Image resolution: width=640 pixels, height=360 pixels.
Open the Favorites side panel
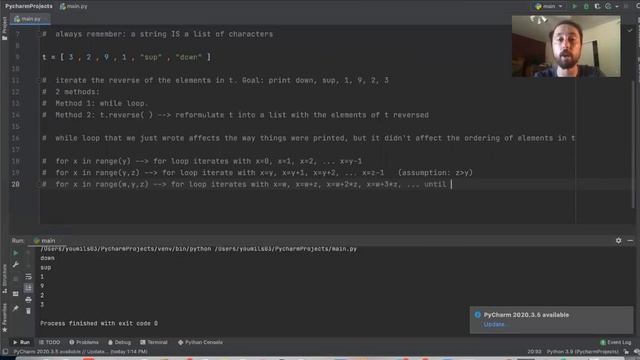tap(4, 318)
